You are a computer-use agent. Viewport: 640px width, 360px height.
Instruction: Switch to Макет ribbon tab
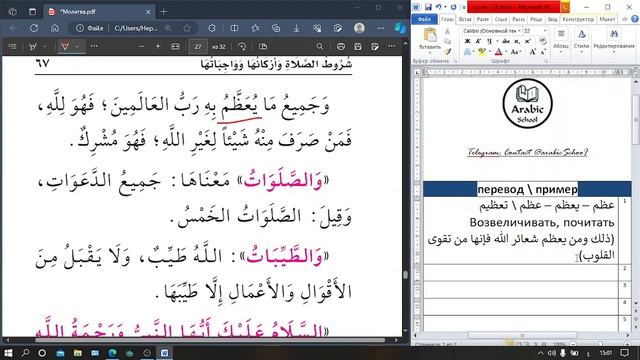(607, 19)
